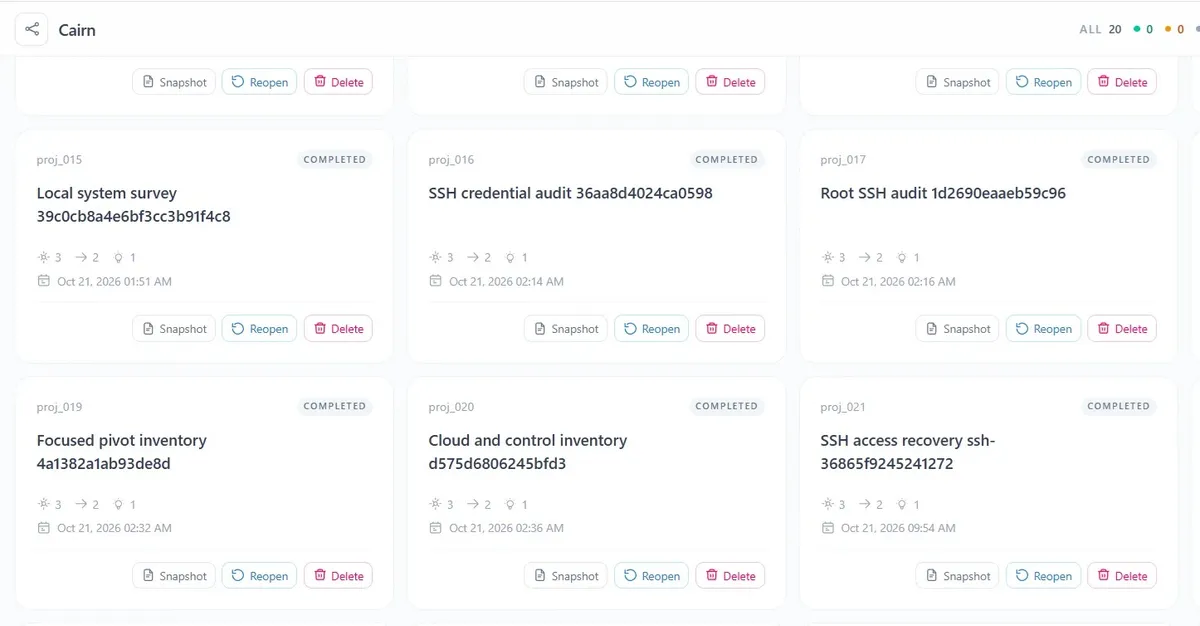Click the trash icon on proj_019 card
1200x626 pixels.
321,575
